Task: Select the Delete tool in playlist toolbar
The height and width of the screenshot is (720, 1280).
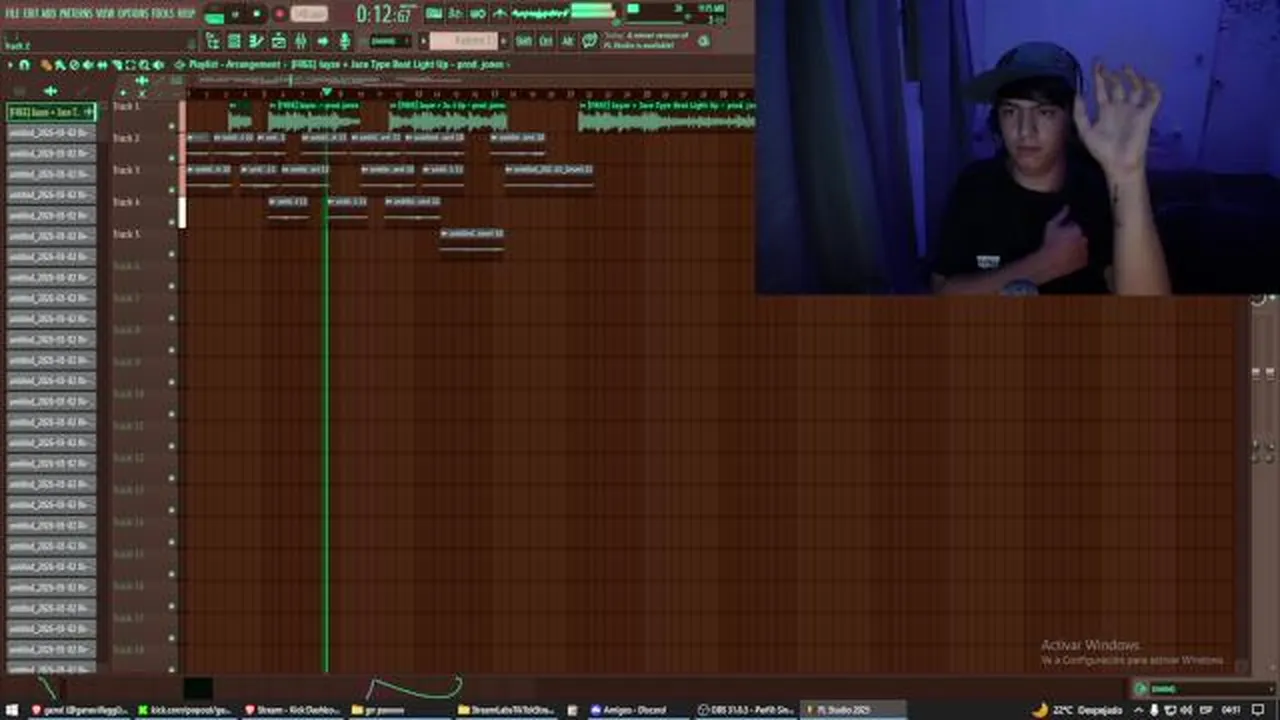Action: click(x=74, y=65)
